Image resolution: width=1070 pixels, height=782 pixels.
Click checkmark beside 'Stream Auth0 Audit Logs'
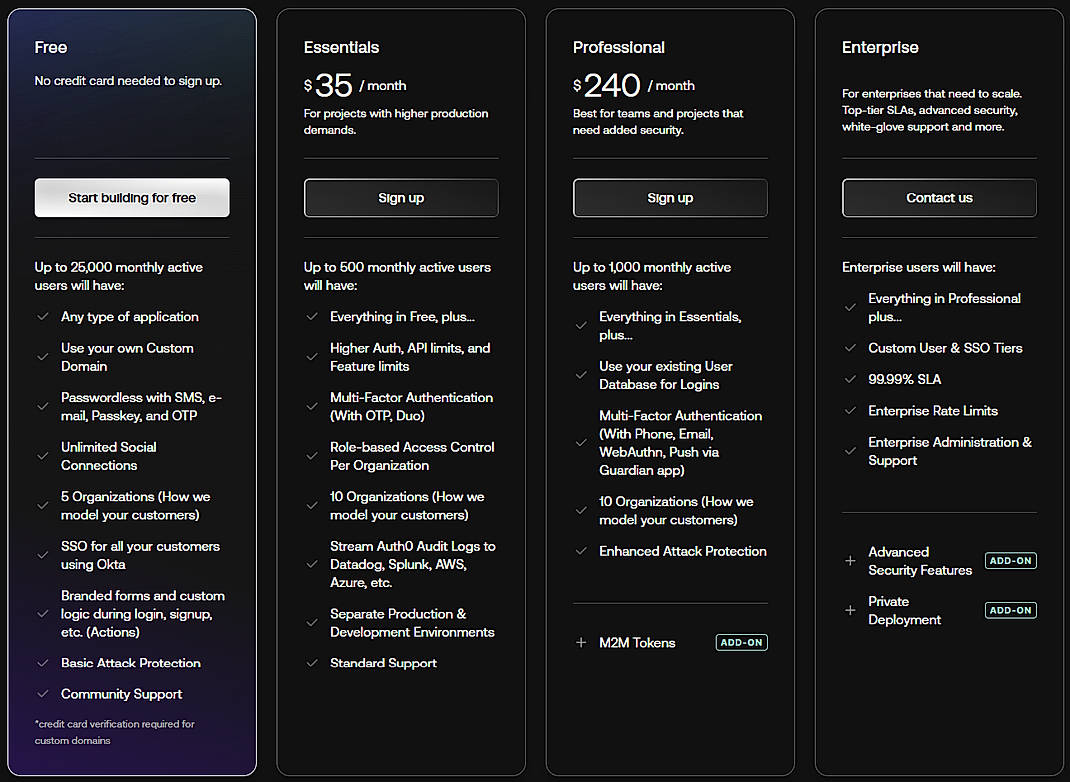coord(312,564)
